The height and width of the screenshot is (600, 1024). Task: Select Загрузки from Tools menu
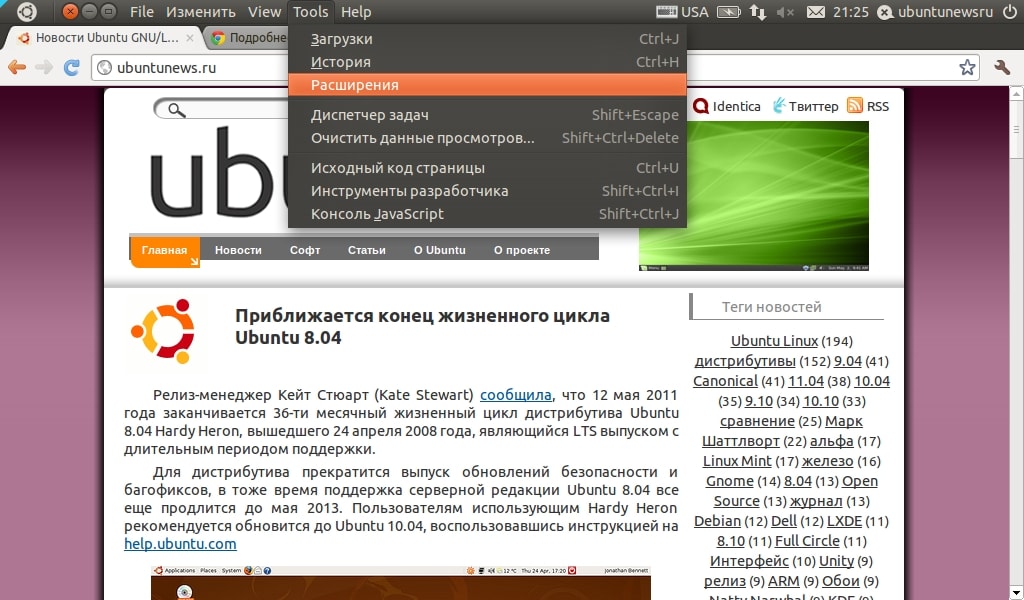click(x=487, y=39)
